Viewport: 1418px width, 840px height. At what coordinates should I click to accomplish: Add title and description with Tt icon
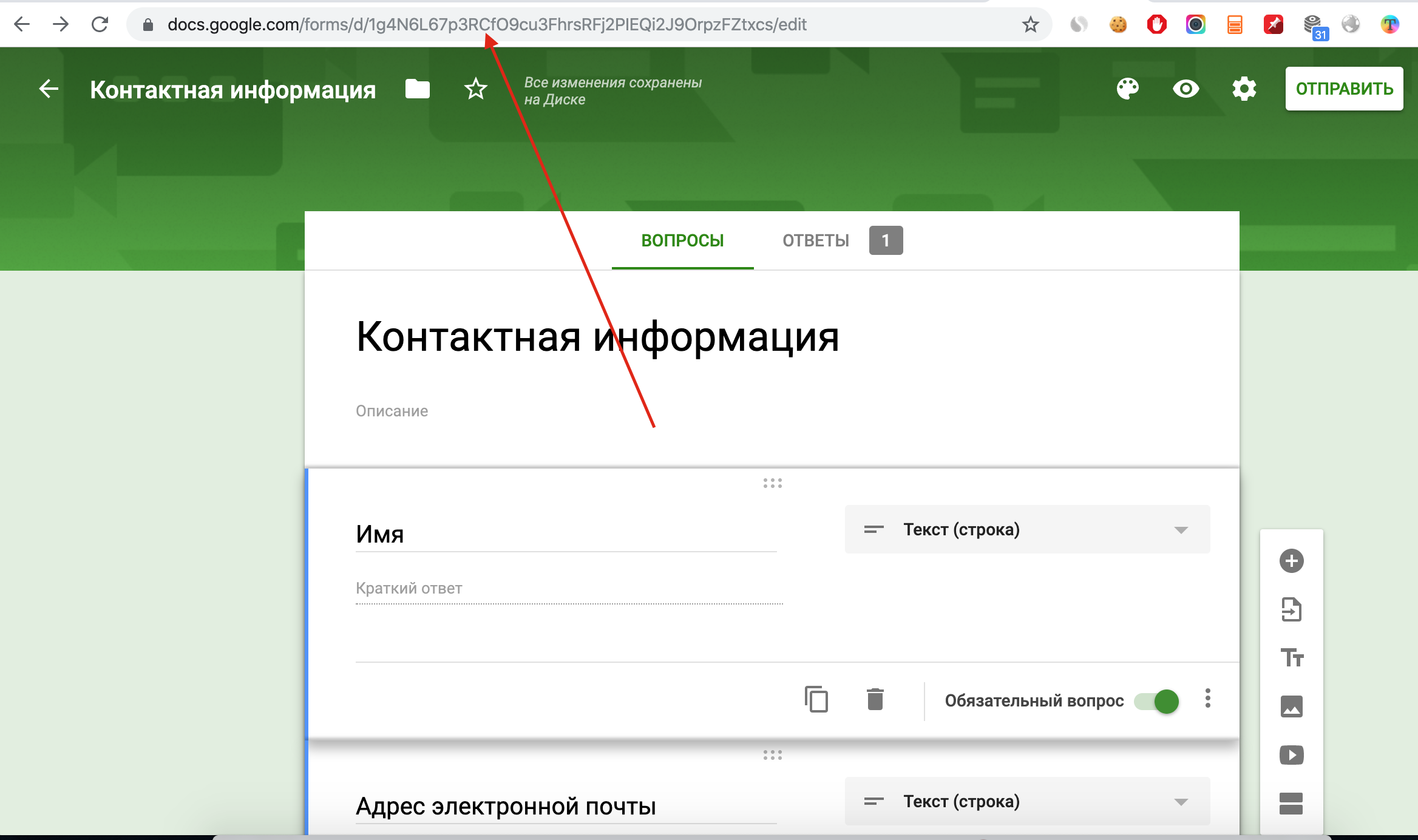coord(1292,658)
